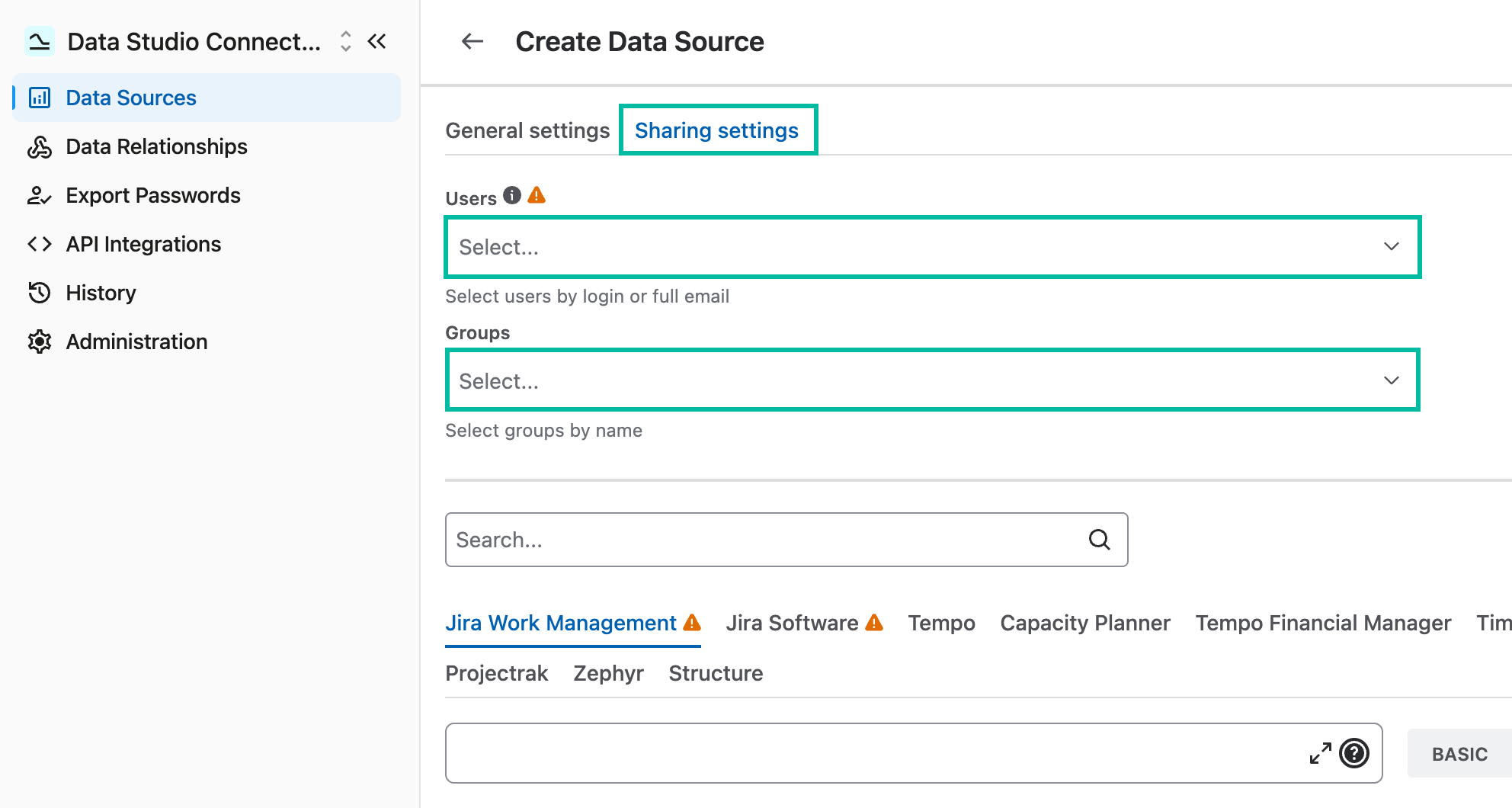Open API Integrations in the sidebar
1512x808 pixels.
tap(207, 244)
